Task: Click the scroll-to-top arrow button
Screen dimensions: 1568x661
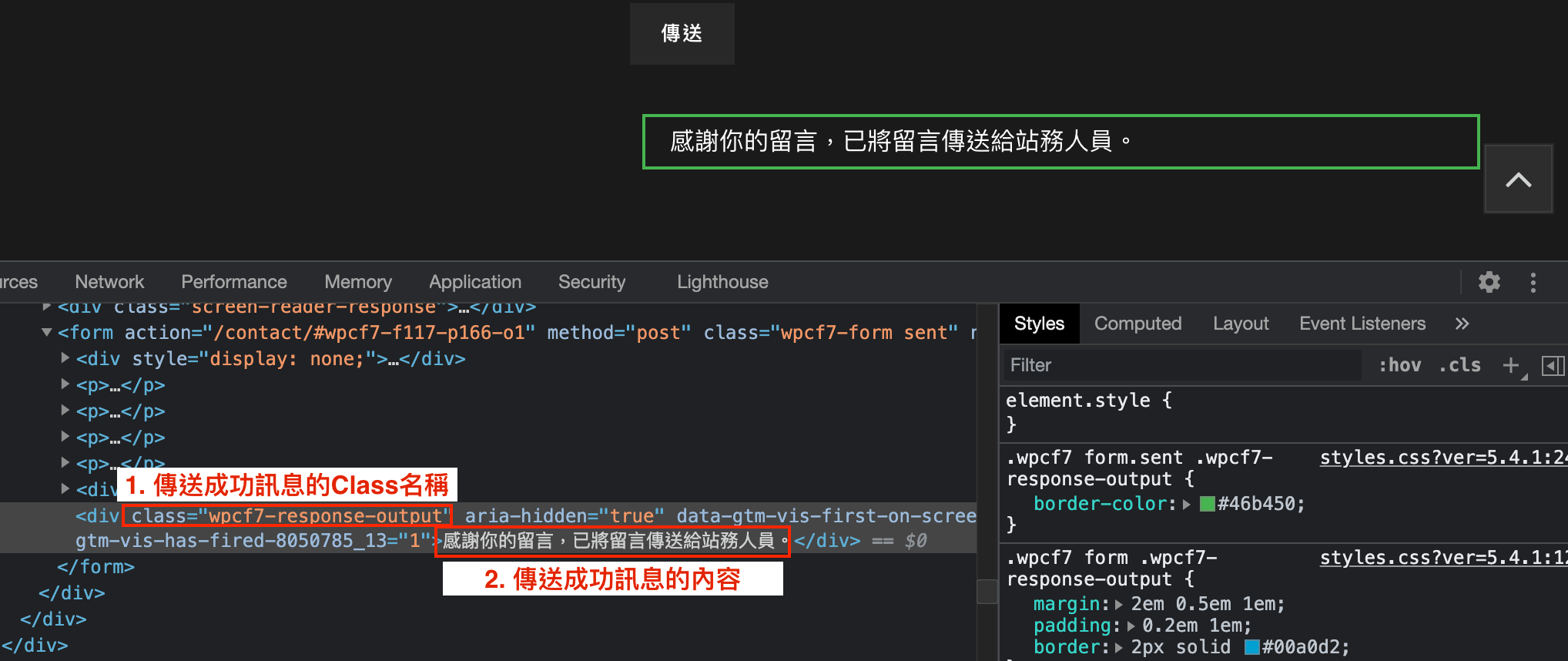Action: [1518, 179]
